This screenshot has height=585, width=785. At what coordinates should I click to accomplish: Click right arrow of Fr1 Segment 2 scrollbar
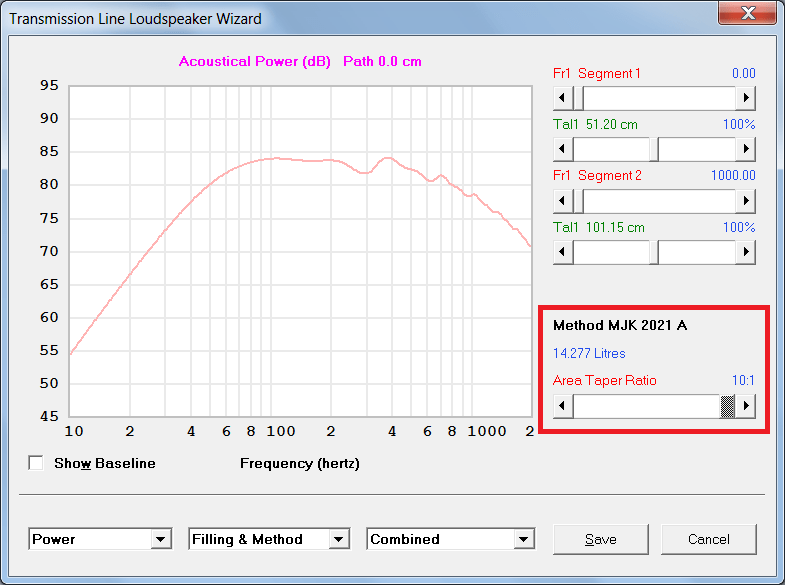click(x=745, y=201)
